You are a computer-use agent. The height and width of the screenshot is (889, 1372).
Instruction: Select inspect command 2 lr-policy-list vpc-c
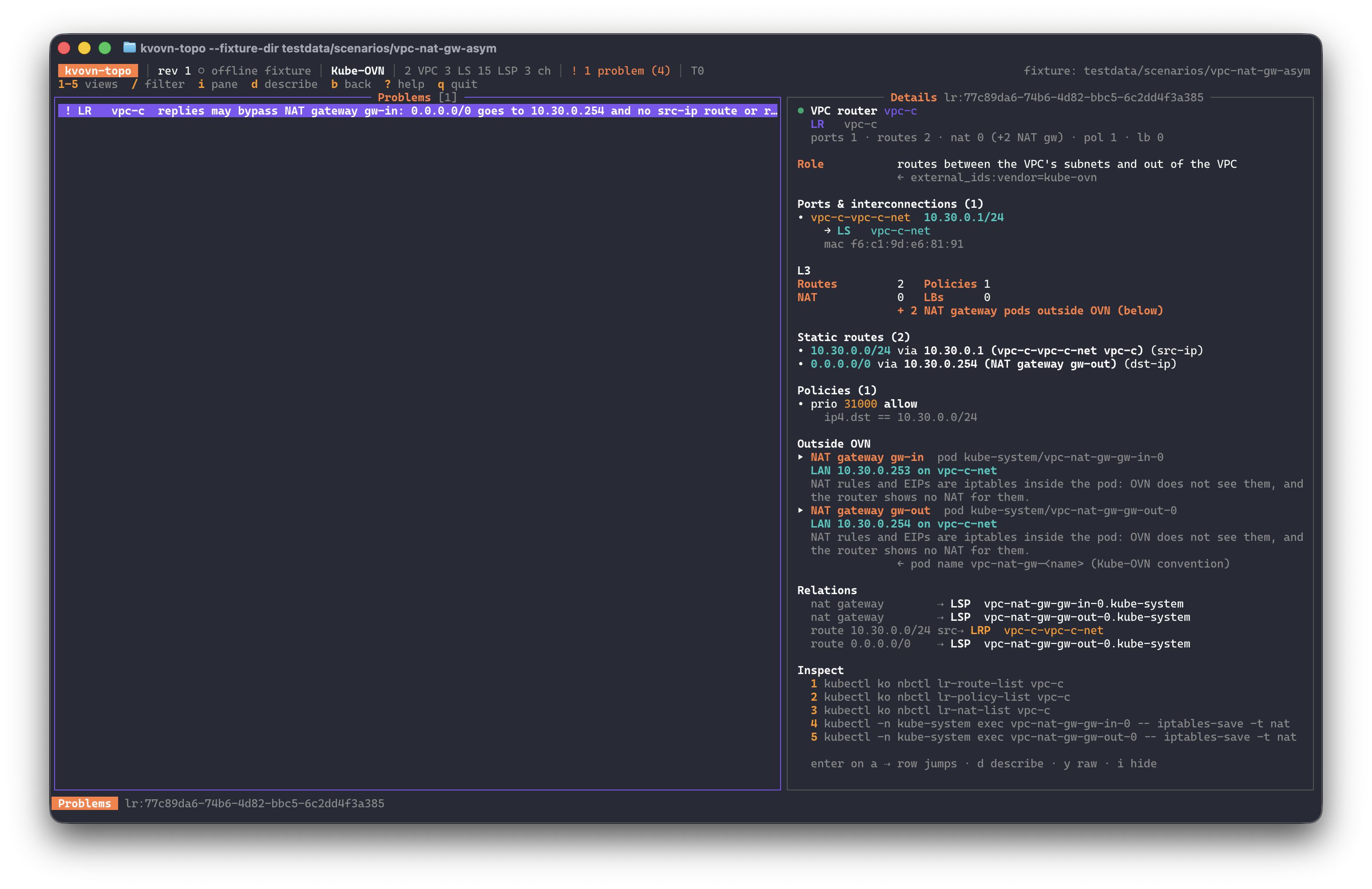tap(940, 697)
